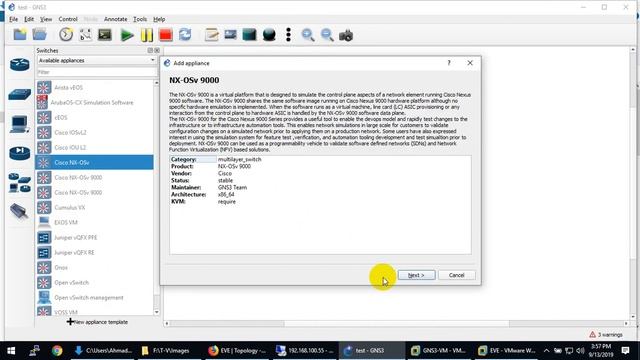
Task: Browse end devices computer icon
Action: pos(20,124)
